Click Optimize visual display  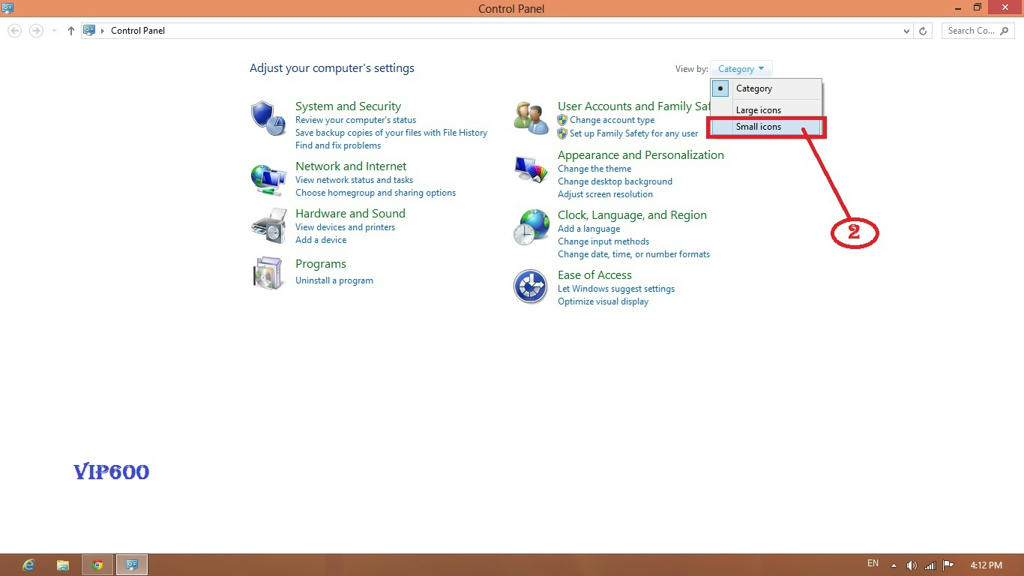[x=603, y=302]
